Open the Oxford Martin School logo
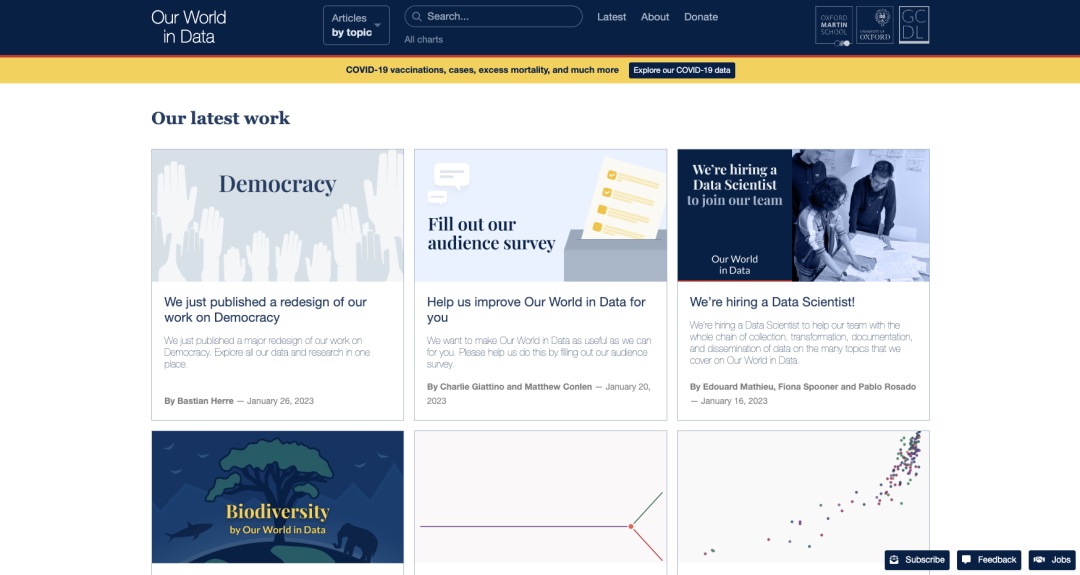The image size is (1080, 575). [834, 26]
